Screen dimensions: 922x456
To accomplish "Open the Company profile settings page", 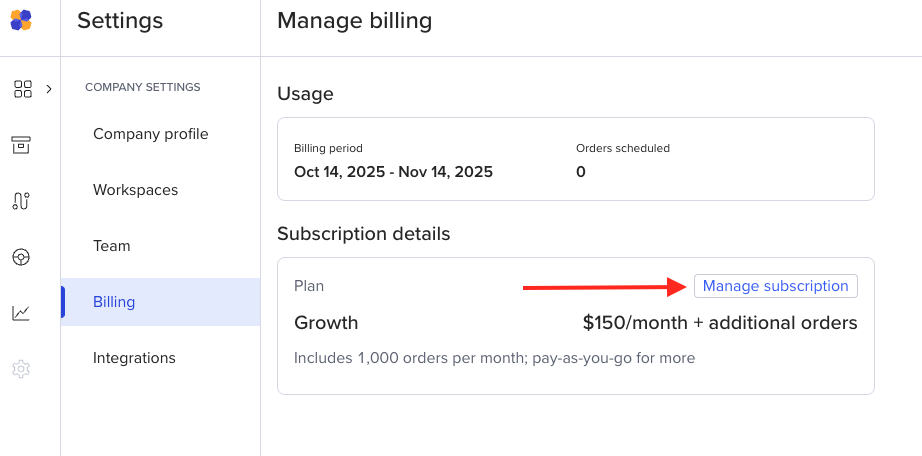I will pyautogui.click(x=150, y=134).
